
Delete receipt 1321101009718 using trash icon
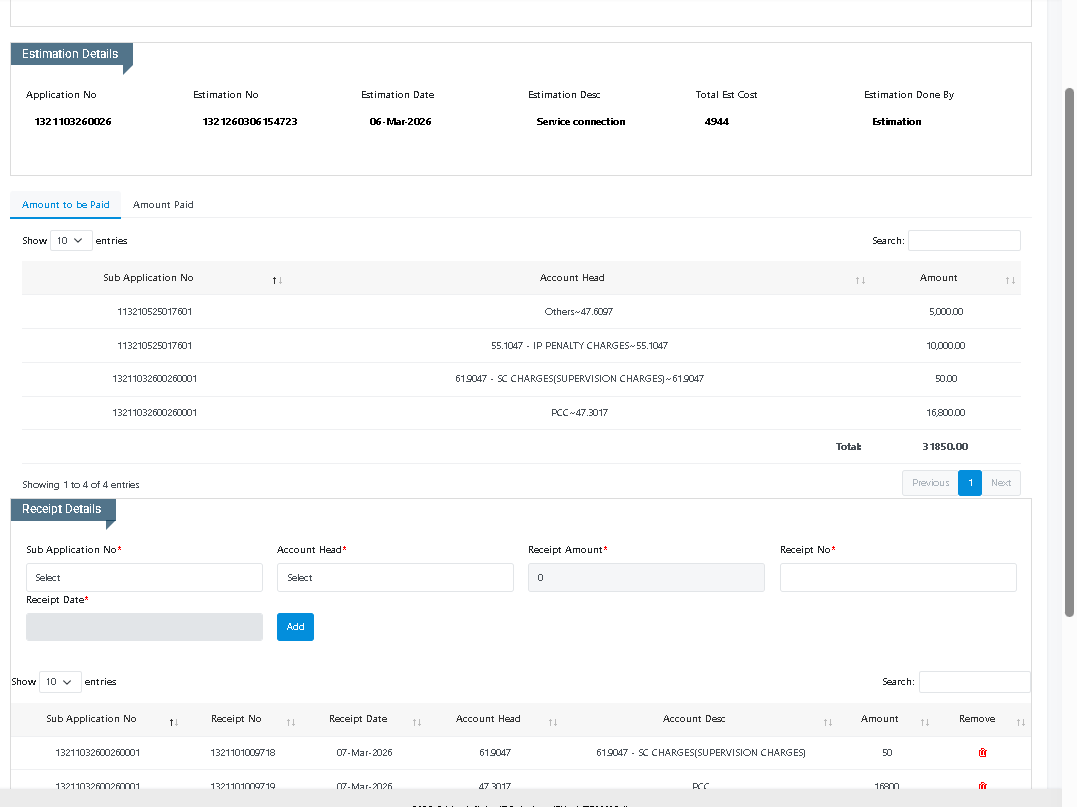pos(982,752)
